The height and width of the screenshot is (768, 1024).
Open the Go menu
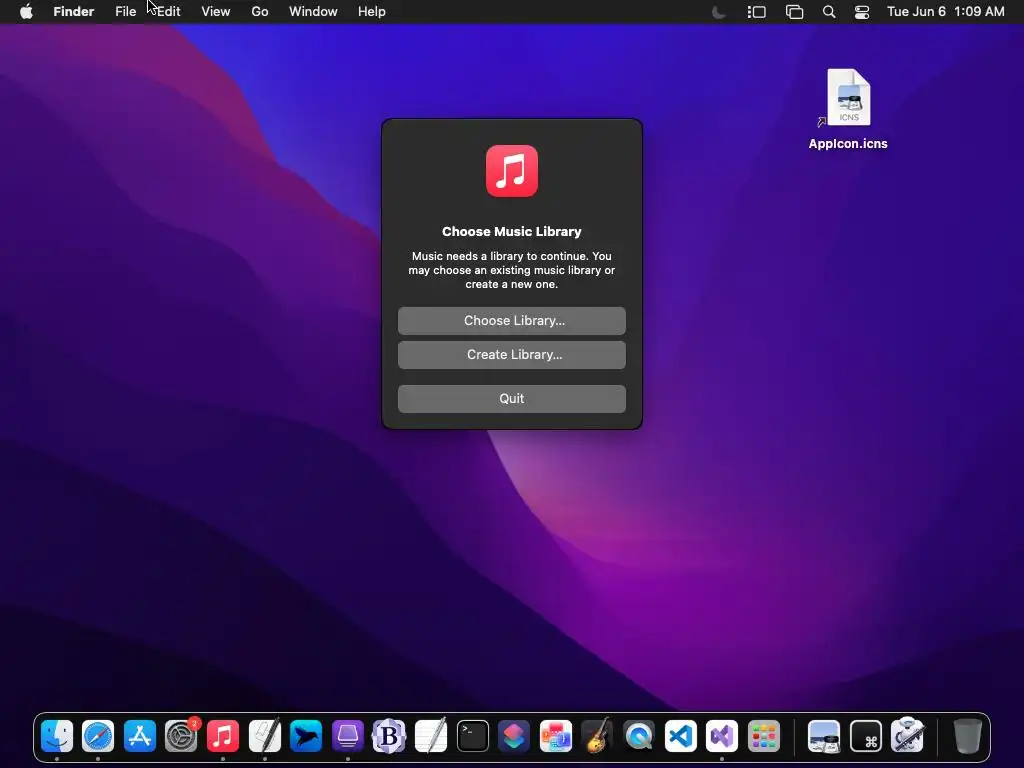pyautogui.click(x=260, y=12)
